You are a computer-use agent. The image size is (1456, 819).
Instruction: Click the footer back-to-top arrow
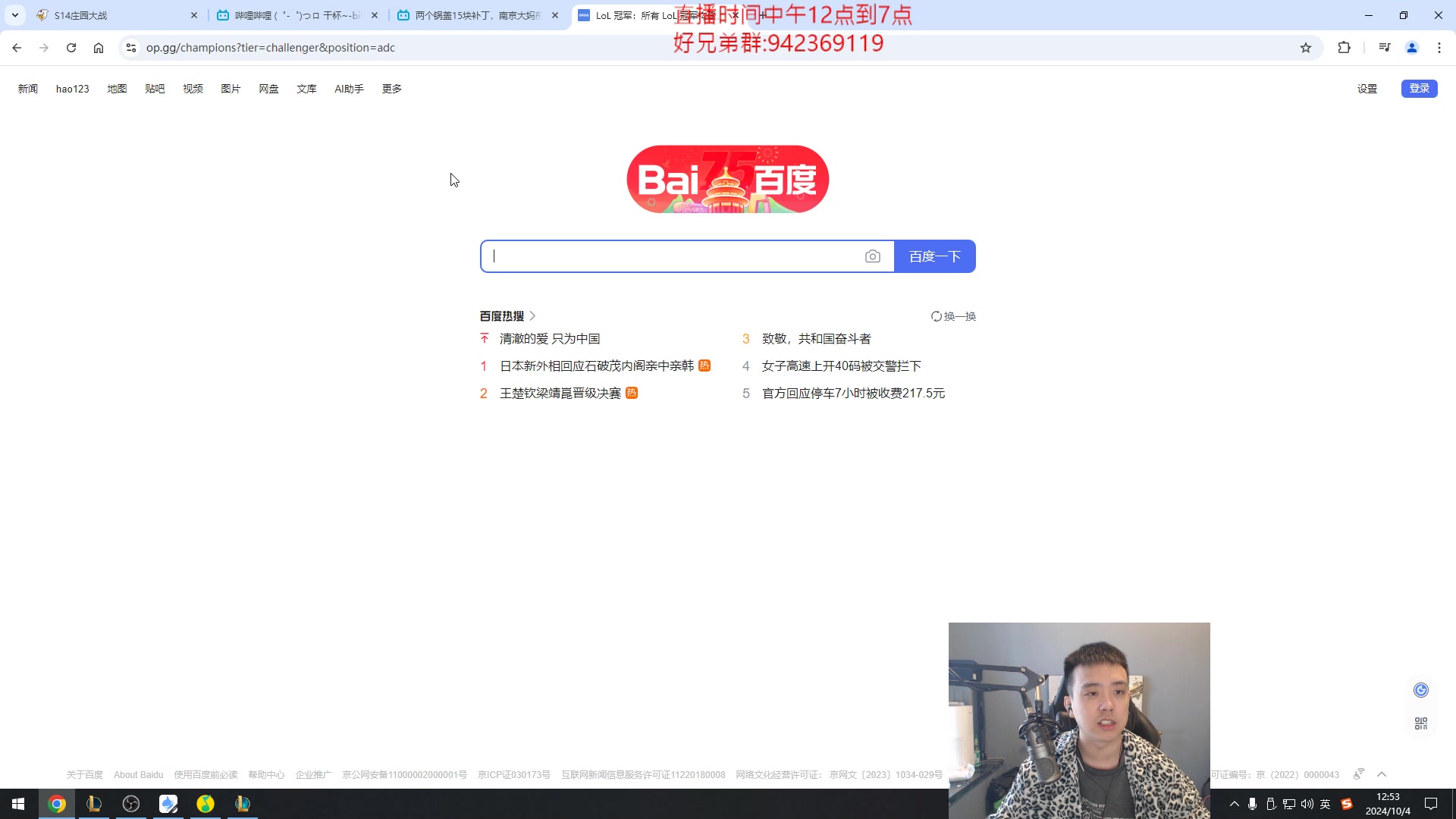[1382, 774]
